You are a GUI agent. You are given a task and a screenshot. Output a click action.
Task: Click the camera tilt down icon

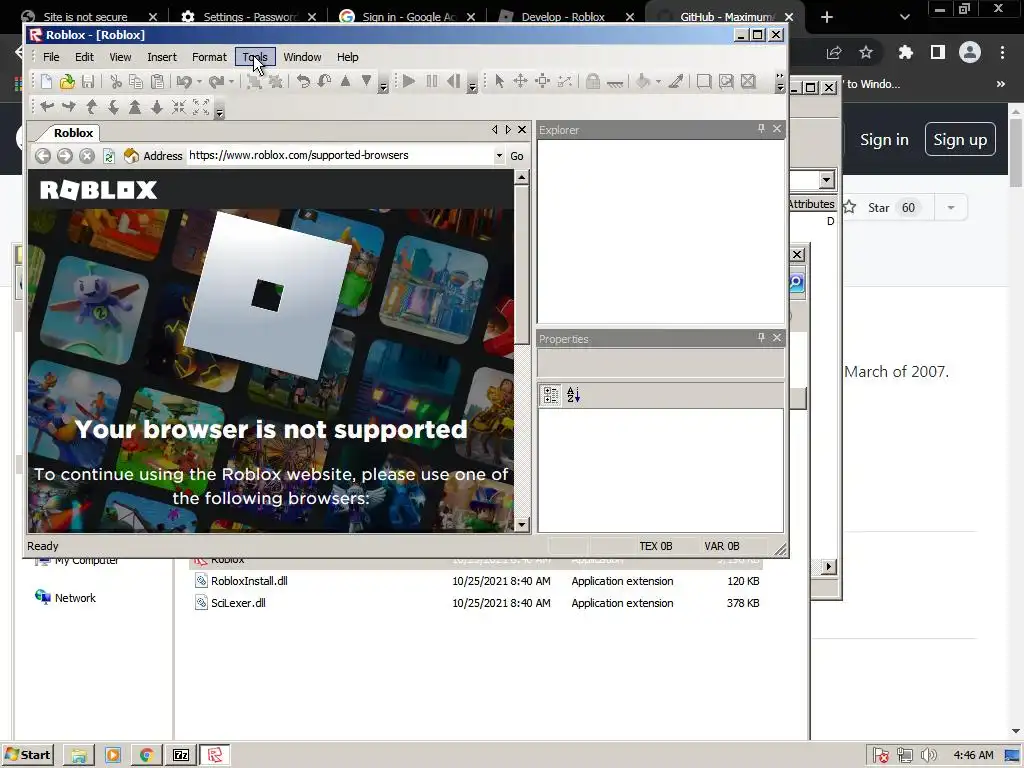(x=113, y=107)
